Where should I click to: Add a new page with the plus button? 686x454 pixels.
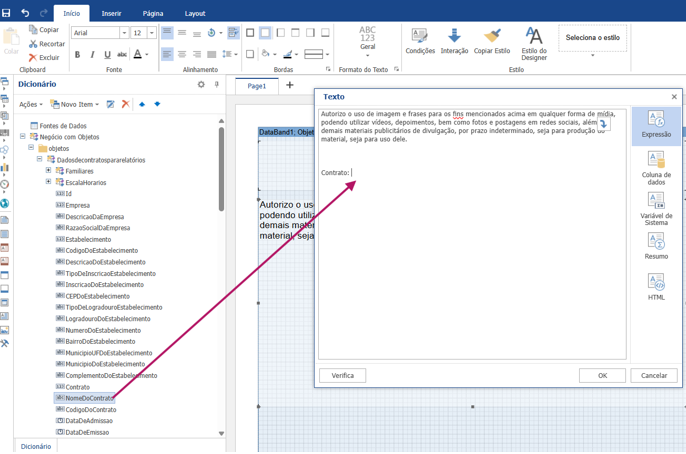click(x=290, y=85)
